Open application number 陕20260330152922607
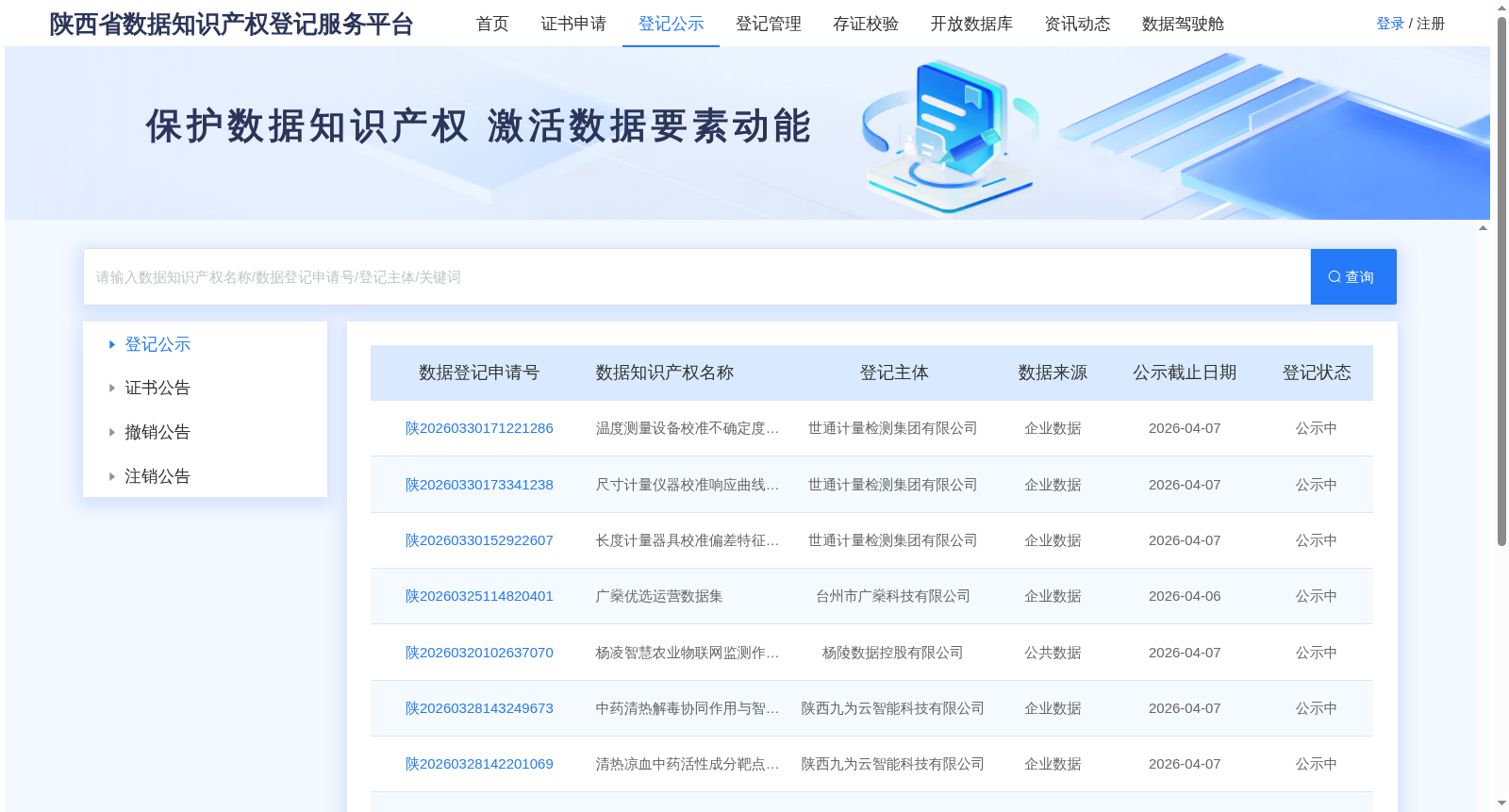The image size is (1509, 812). (x=479, y=540)
